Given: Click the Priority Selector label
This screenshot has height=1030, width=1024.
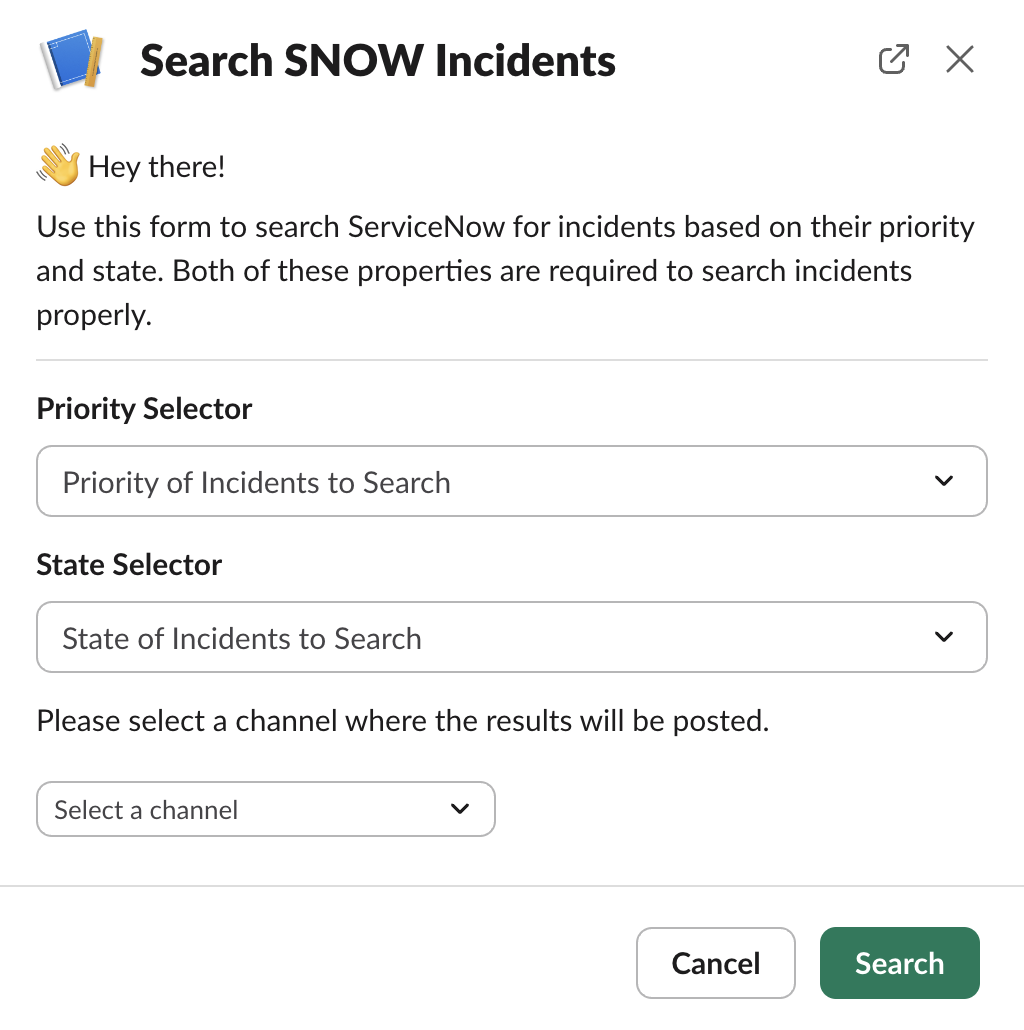Looking at the screenshot, I should (144, 409).
